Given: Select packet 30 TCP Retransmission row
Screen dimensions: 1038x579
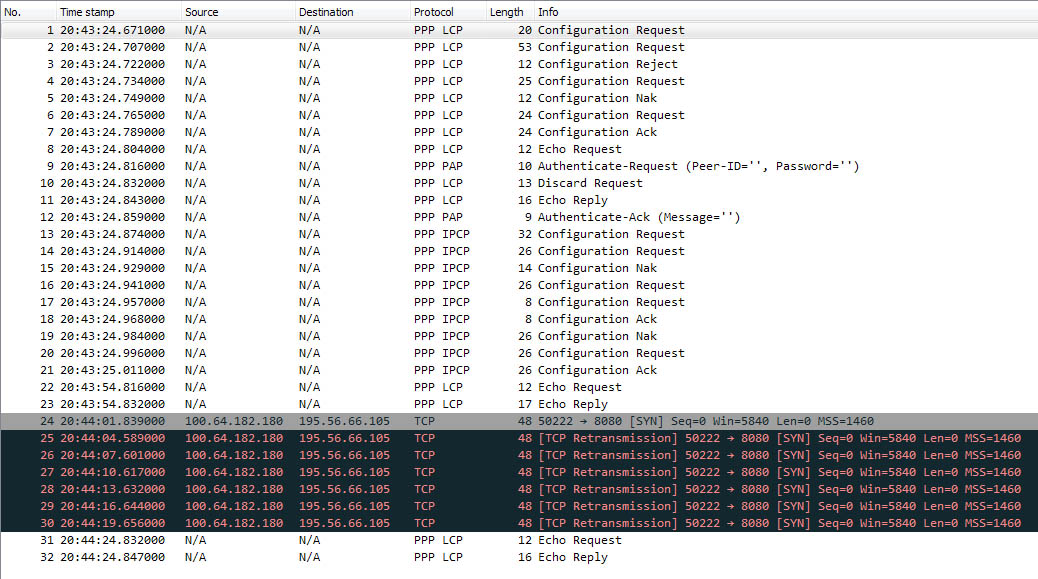Looking at the screenshot, I should click(779, 523).
